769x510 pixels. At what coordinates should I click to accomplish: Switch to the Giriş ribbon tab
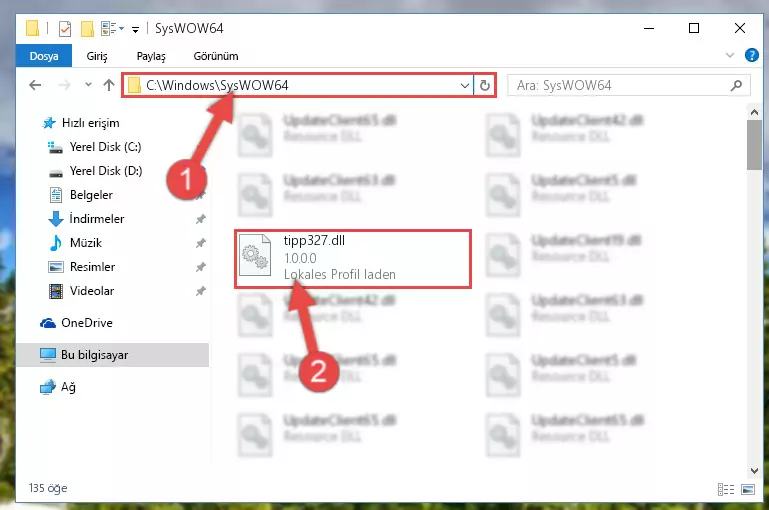pyautogui.click(x=97, y=56)
